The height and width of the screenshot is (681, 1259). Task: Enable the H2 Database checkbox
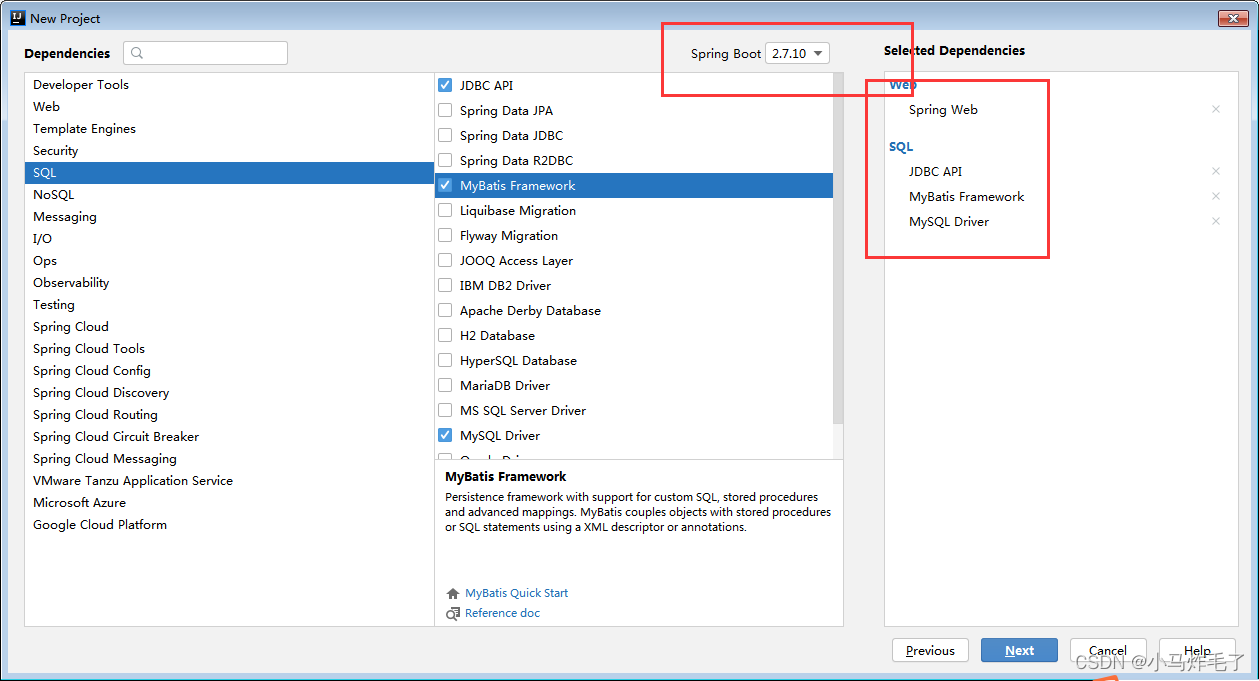point(446,335)
